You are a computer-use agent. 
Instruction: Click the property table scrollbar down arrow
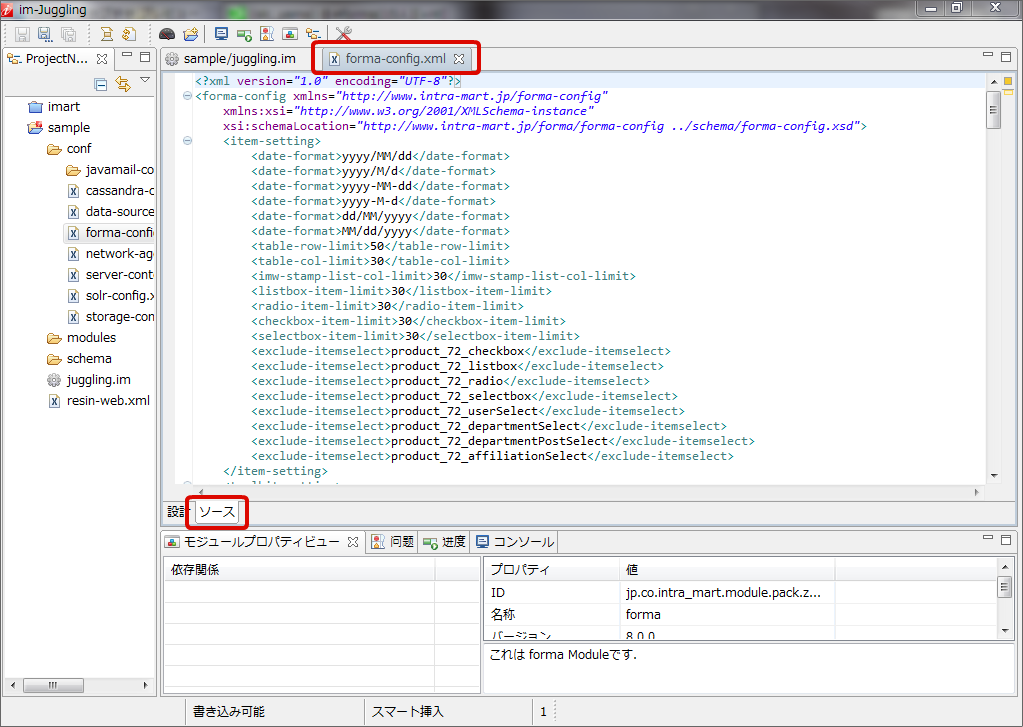(x=1005, y=630)
